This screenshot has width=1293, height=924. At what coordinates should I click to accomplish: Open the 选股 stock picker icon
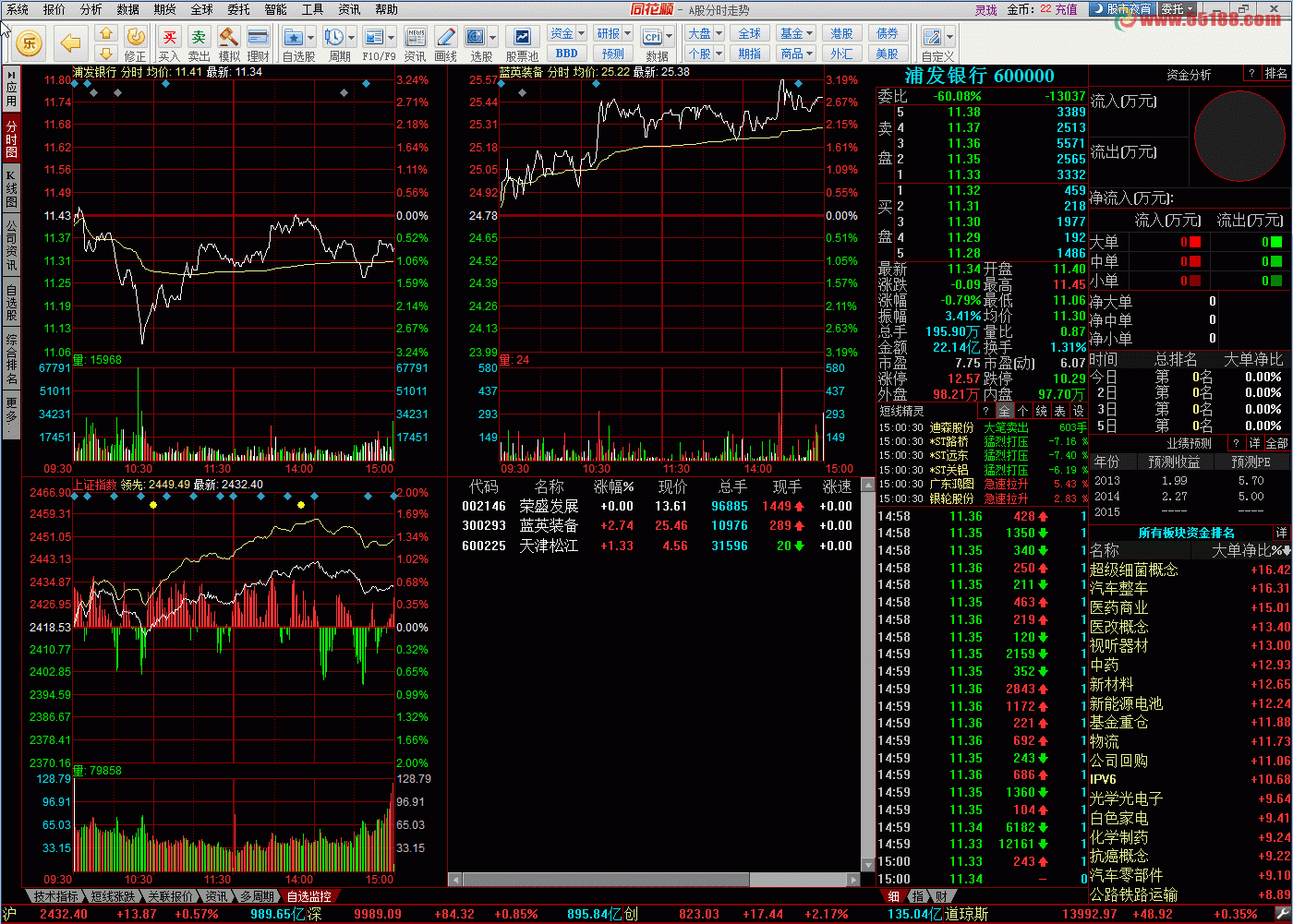(475, 37)
